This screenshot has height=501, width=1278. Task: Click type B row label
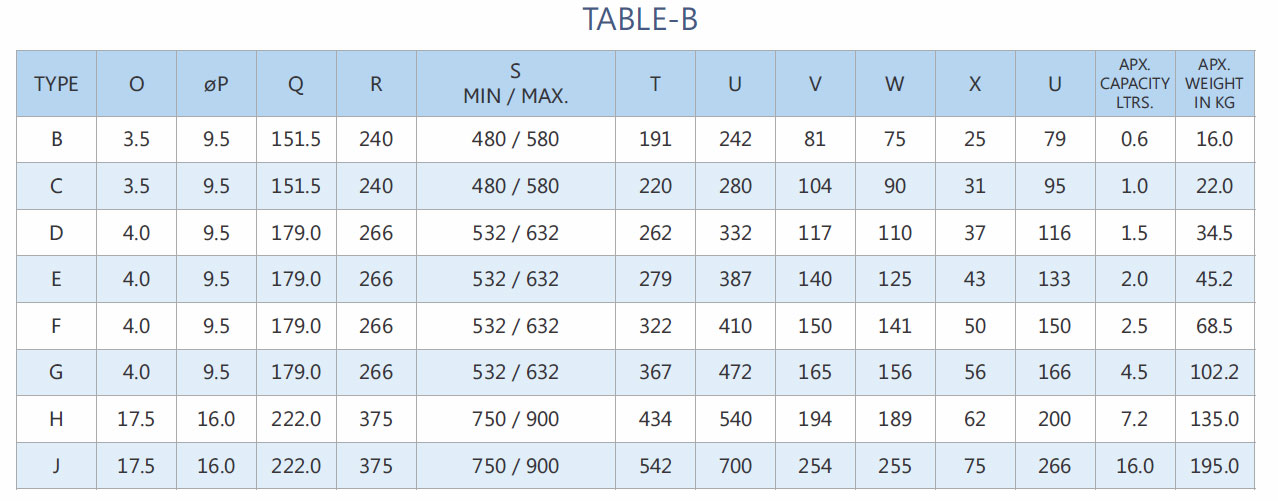(57, 139)
